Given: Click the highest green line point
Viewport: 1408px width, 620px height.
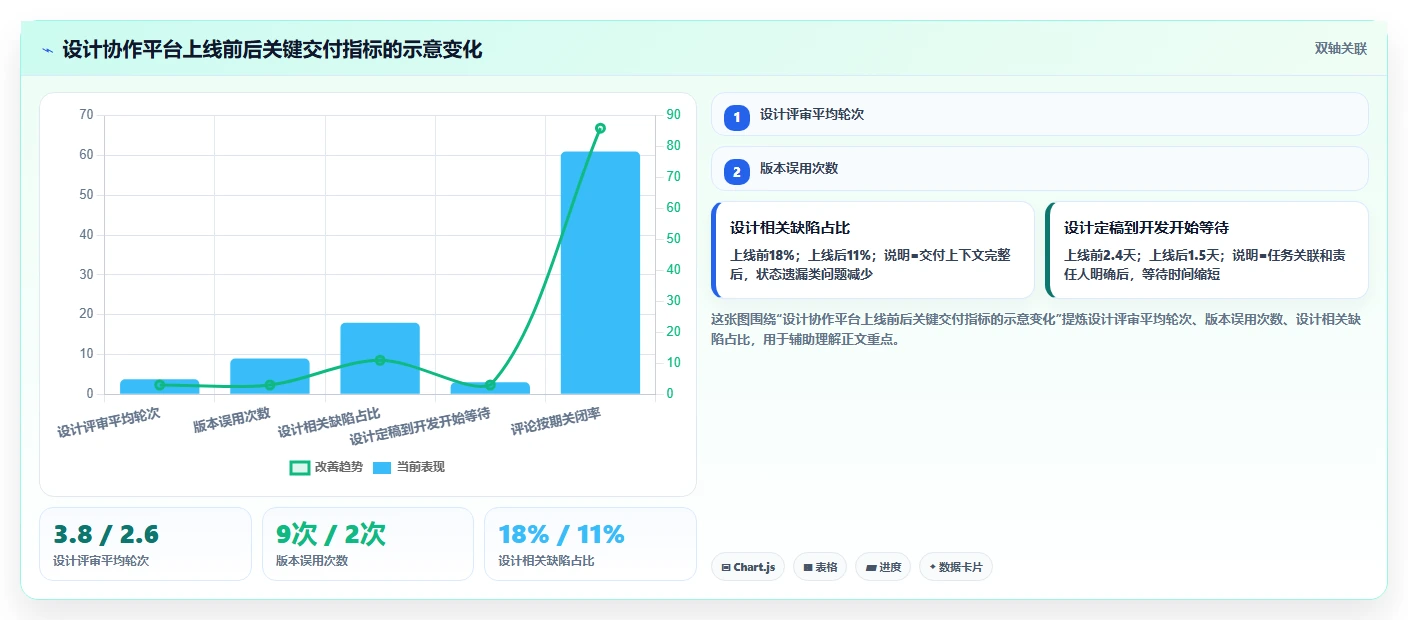Looking at the screenshot, I should pos(600,128).
